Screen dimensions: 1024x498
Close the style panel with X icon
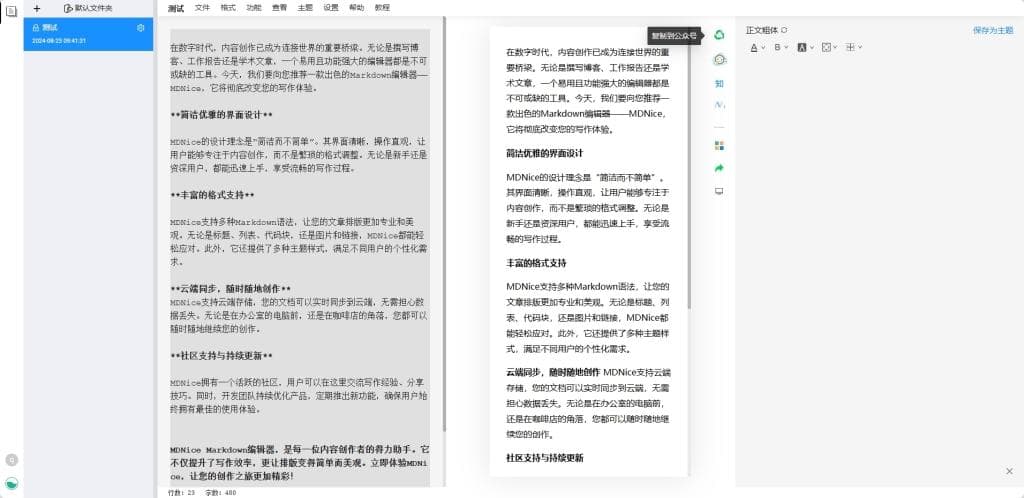click(1009, 471)
